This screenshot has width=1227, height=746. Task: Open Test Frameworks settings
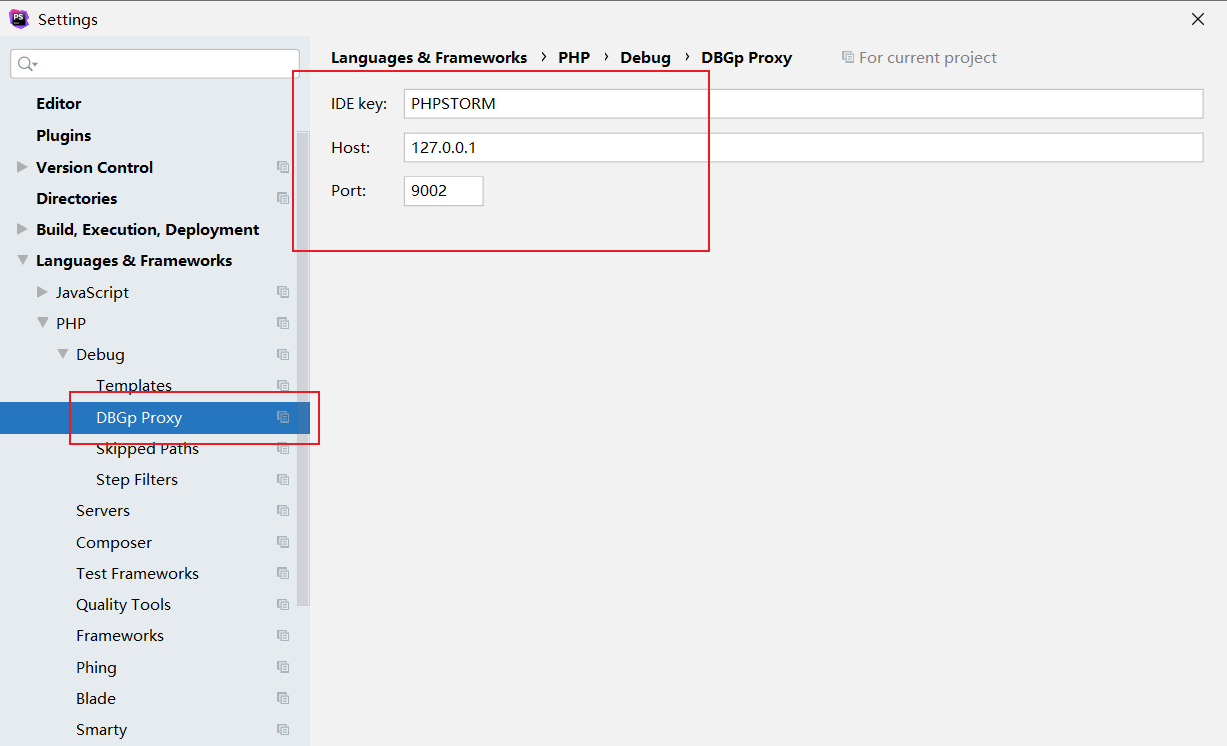pyautogui.click(x=137, y=573)
